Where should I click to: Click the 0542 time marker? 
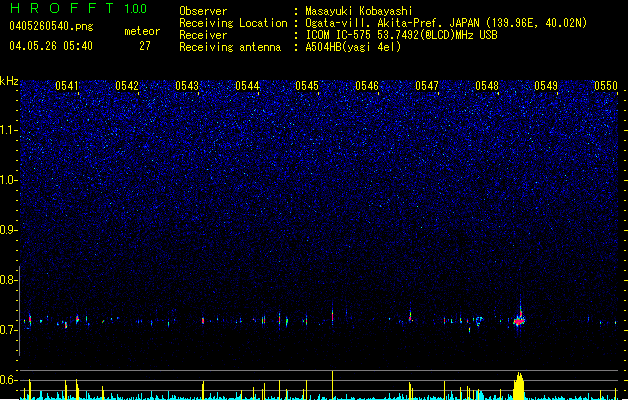[x=127, y=86]
